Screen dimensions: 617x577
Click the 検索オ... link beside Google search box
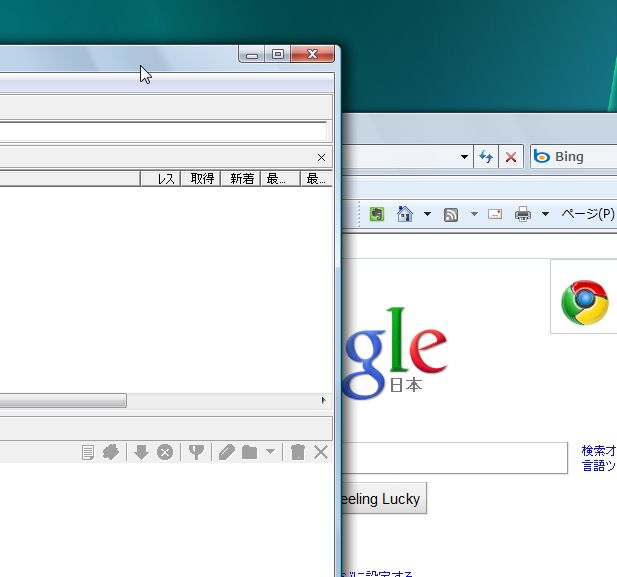599,450
